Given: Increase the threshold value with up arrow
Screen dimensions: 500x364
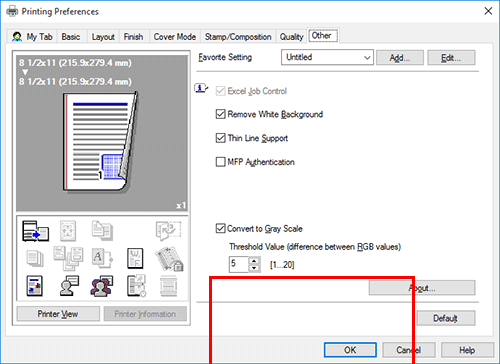Looking at the screenshot, I should 254,261.
